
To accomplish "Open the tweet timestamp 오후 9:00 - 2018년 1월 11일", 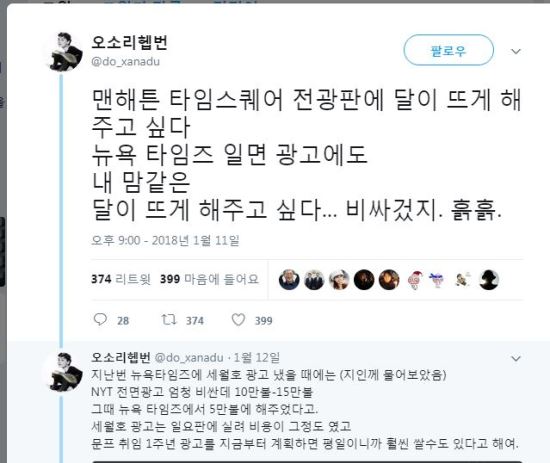I will click(x=165, y=241).
